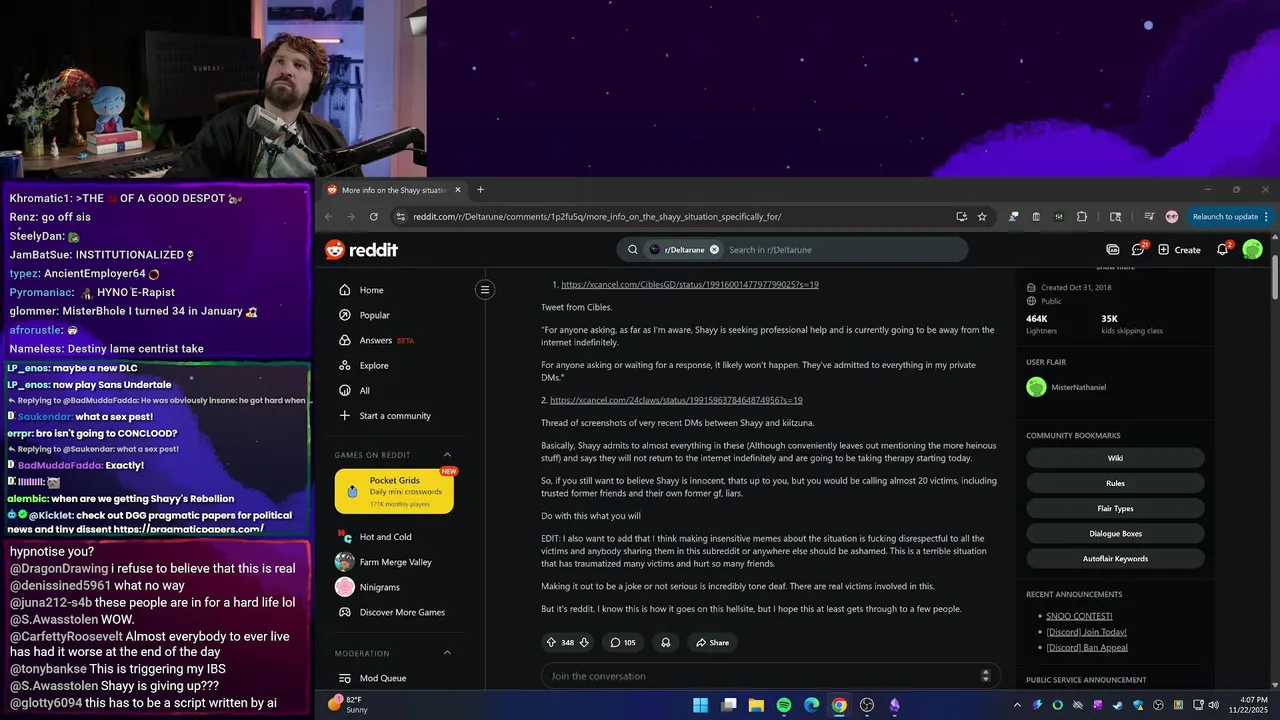Open Explore in Reddit sidebar
This screenshot has height=720, width=1280.
click(x=374, y=365)
